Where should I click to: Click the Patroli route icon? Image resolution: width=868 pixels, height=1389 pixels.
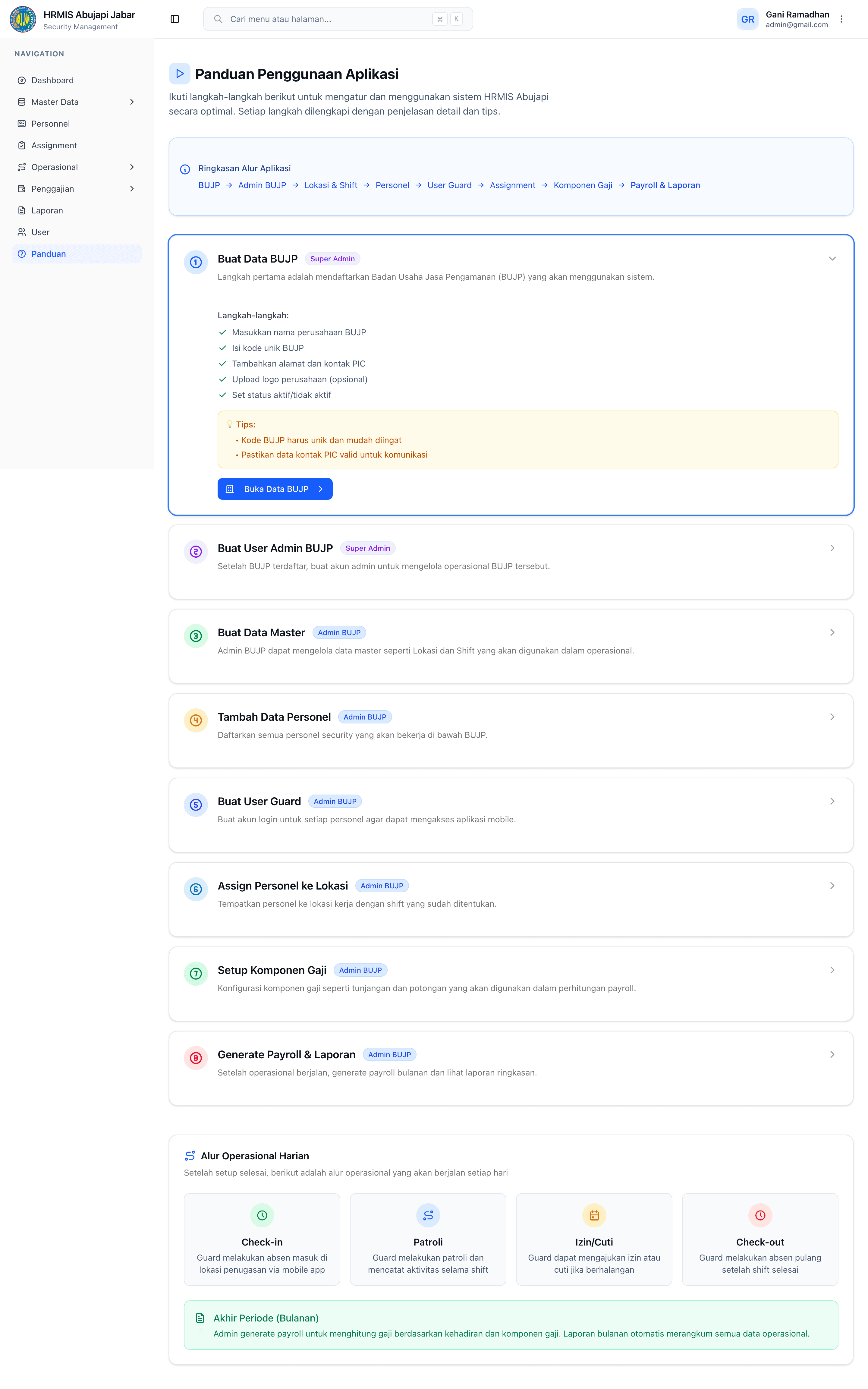pyautogui.click(x=428, y=1215)
